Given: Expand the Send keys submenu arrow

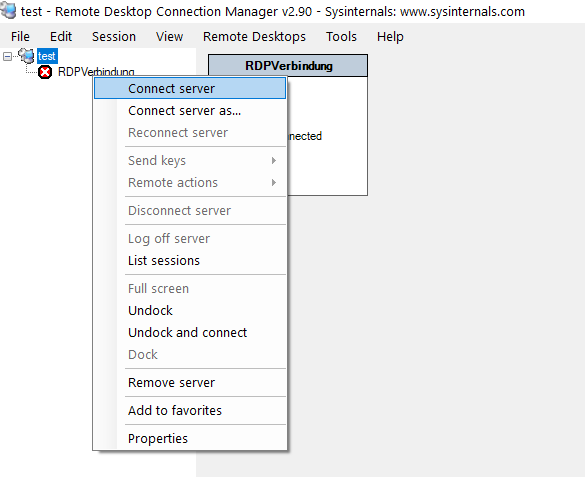Looking at the screenshot, I should coord(274,161).
